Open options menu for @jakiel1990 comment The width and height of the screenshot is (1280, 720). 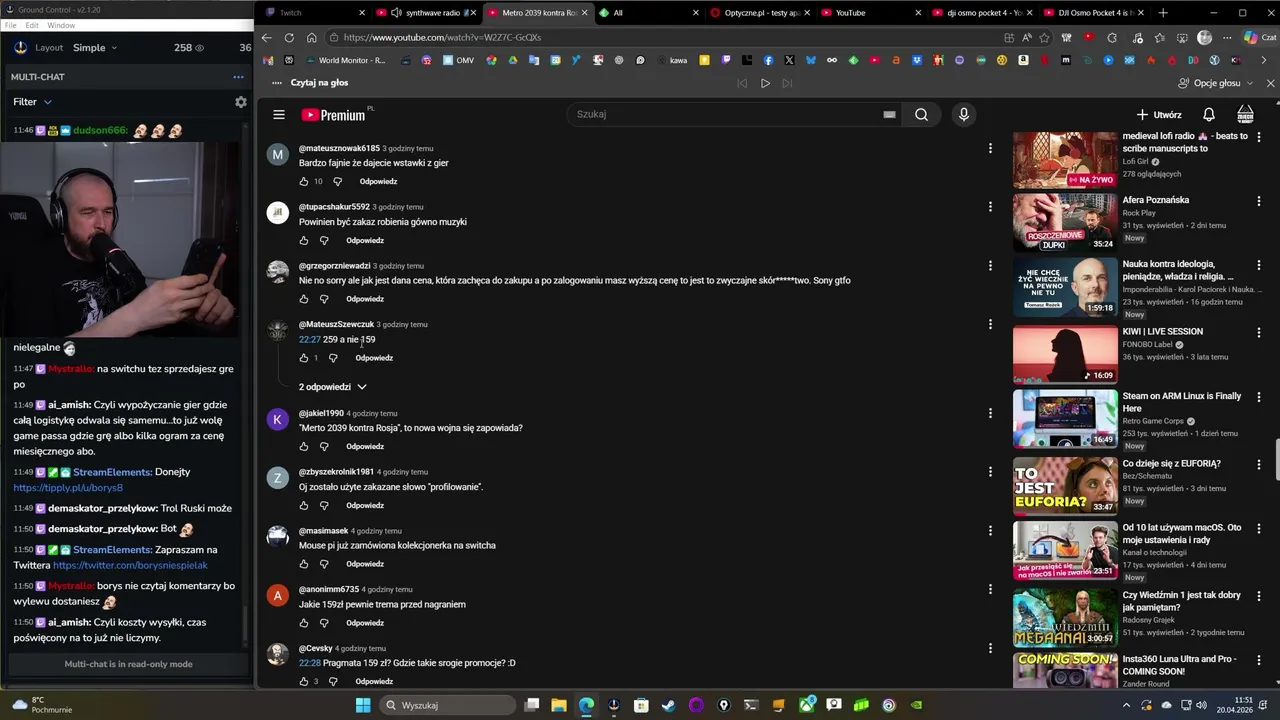click(990, 412)
